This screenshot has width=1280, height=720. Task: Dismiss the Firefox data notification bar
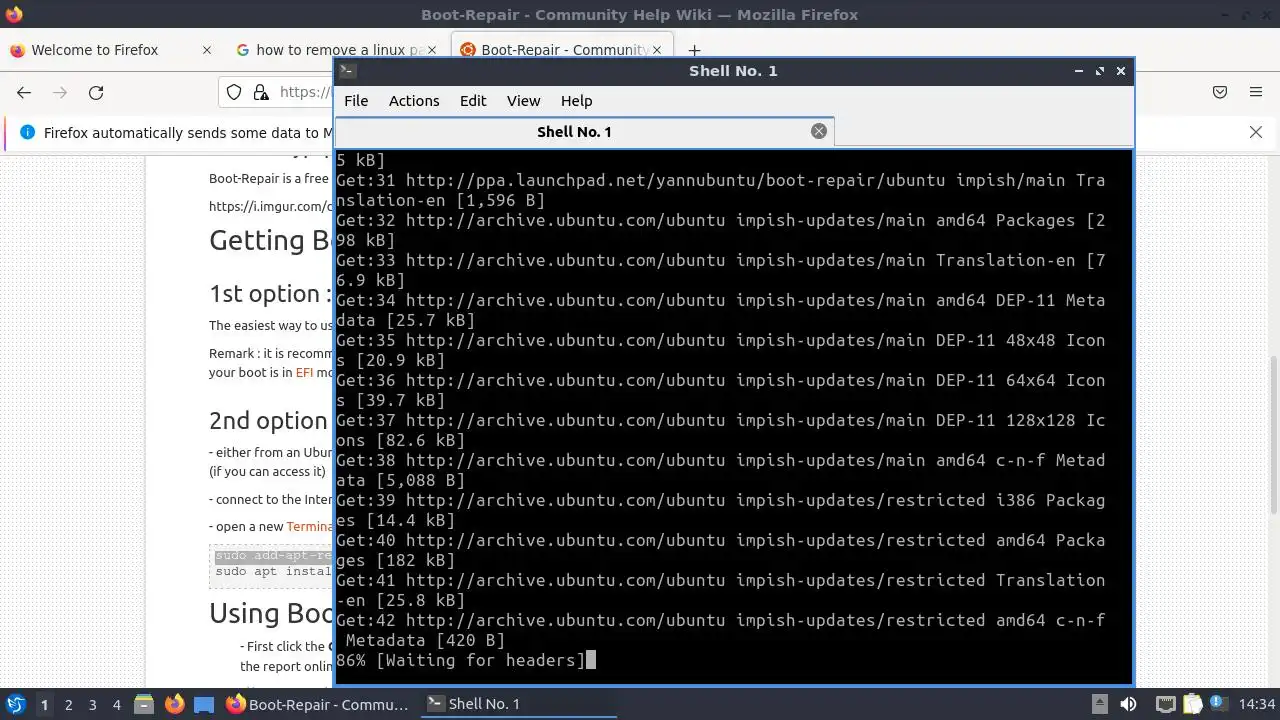point(1256,132)
